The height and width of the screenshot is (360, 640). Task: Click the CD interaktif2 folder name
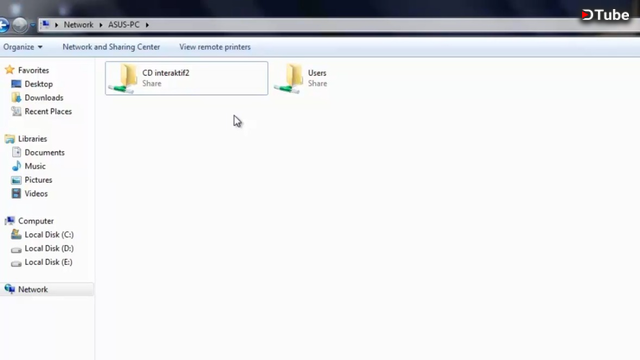pyautogui.click(x=166, y=73)
